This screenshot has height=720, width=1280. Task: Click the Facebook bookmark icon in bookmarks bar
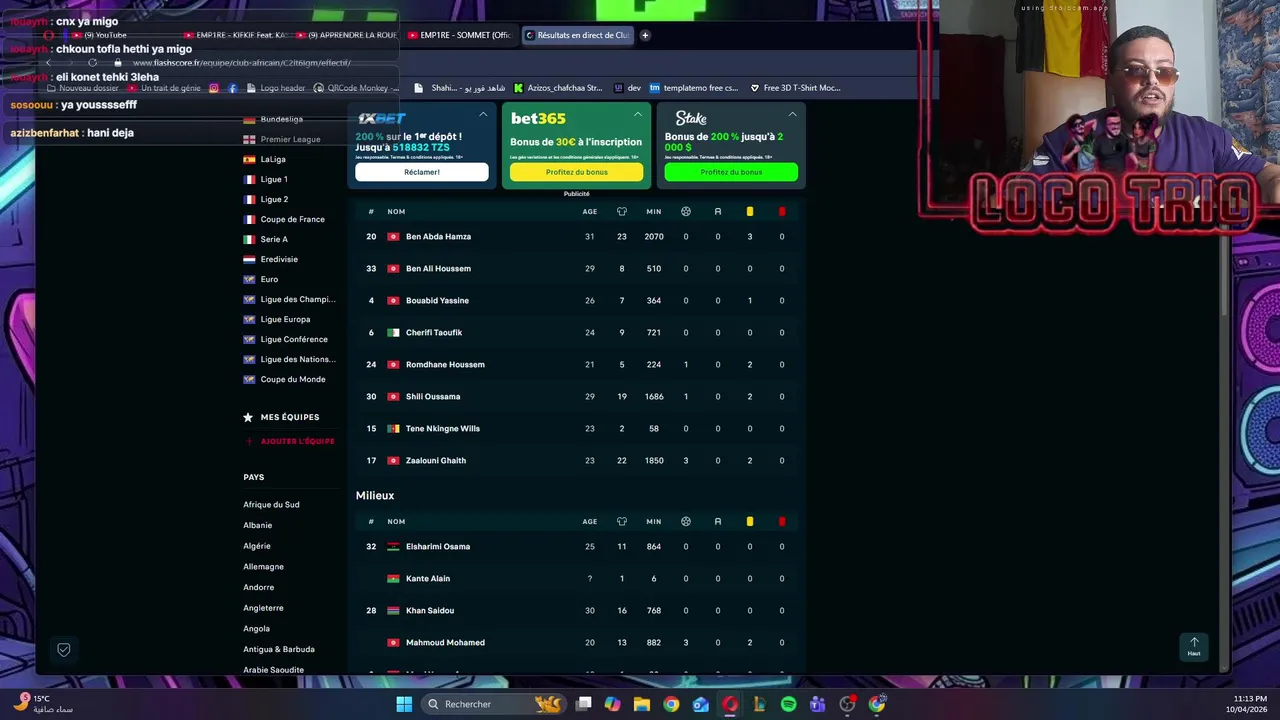pos(233,88)
